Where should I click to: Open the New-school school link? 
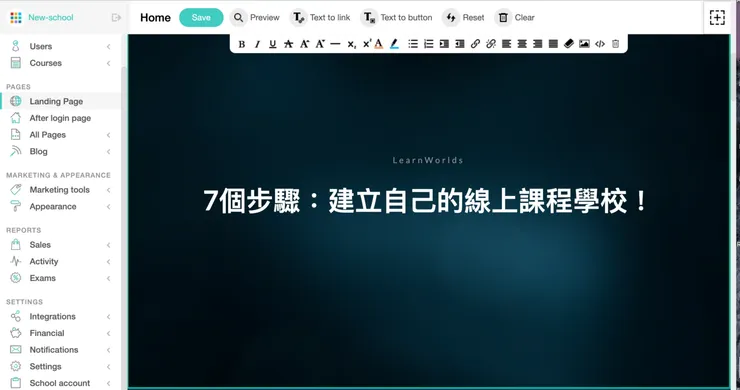click(51, 17)
